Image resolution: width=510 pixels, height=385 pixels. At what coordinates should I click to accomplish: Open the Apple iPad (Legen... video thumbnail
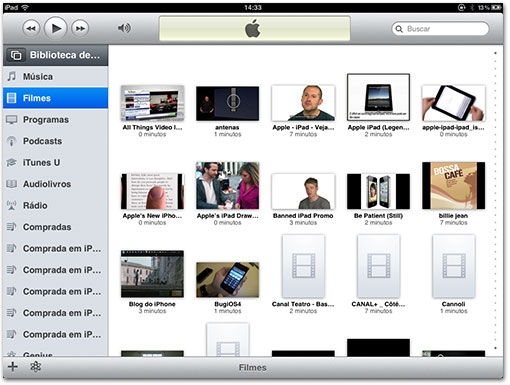pos(378,97)
